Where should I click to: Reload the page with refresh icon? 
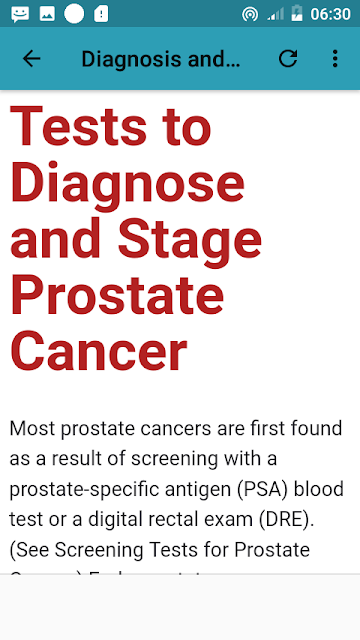[288, 59]
